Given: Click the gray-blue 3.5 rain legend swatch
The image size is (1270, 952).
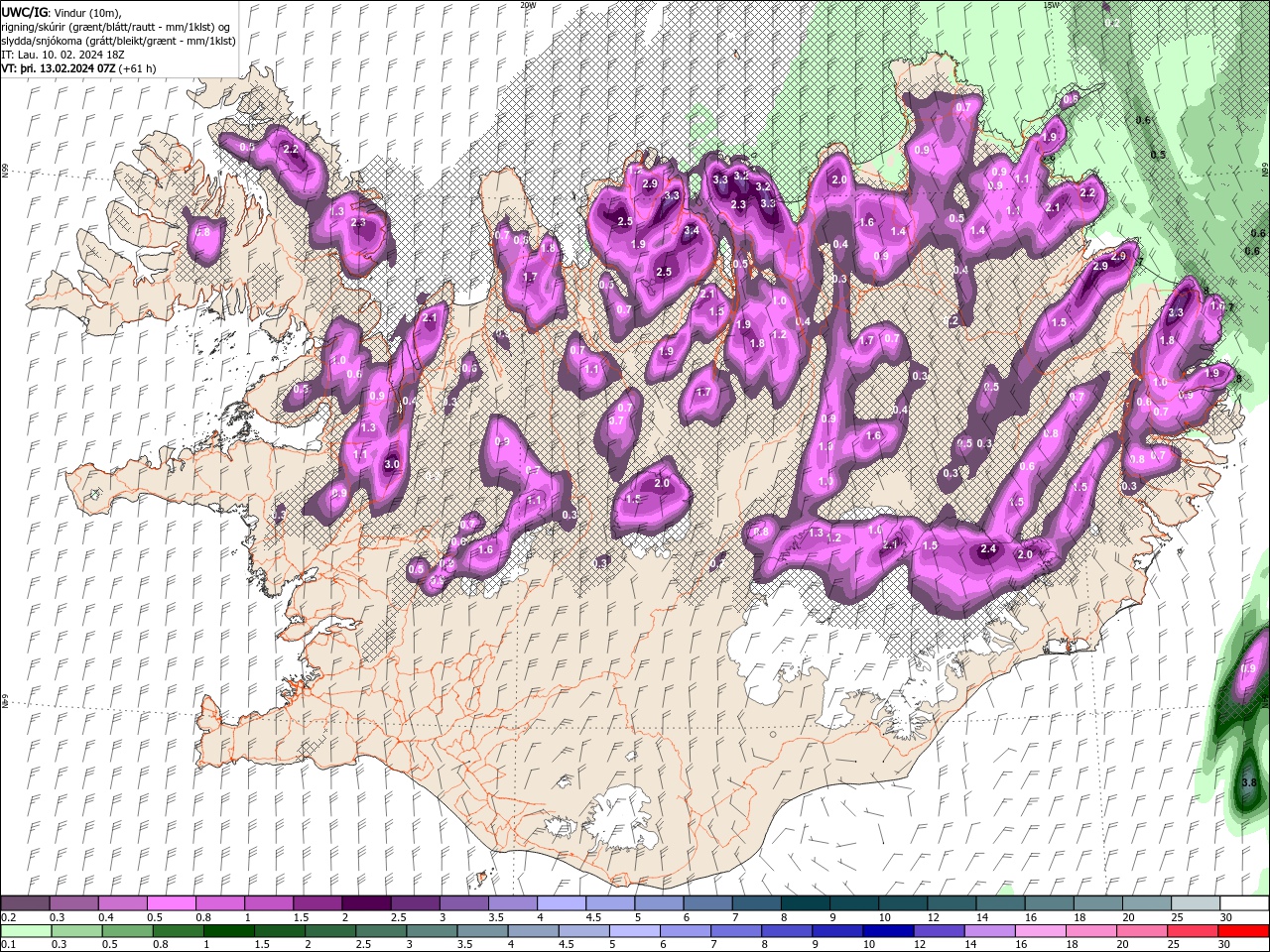Looking at the screenshot, I should [482, 931].
